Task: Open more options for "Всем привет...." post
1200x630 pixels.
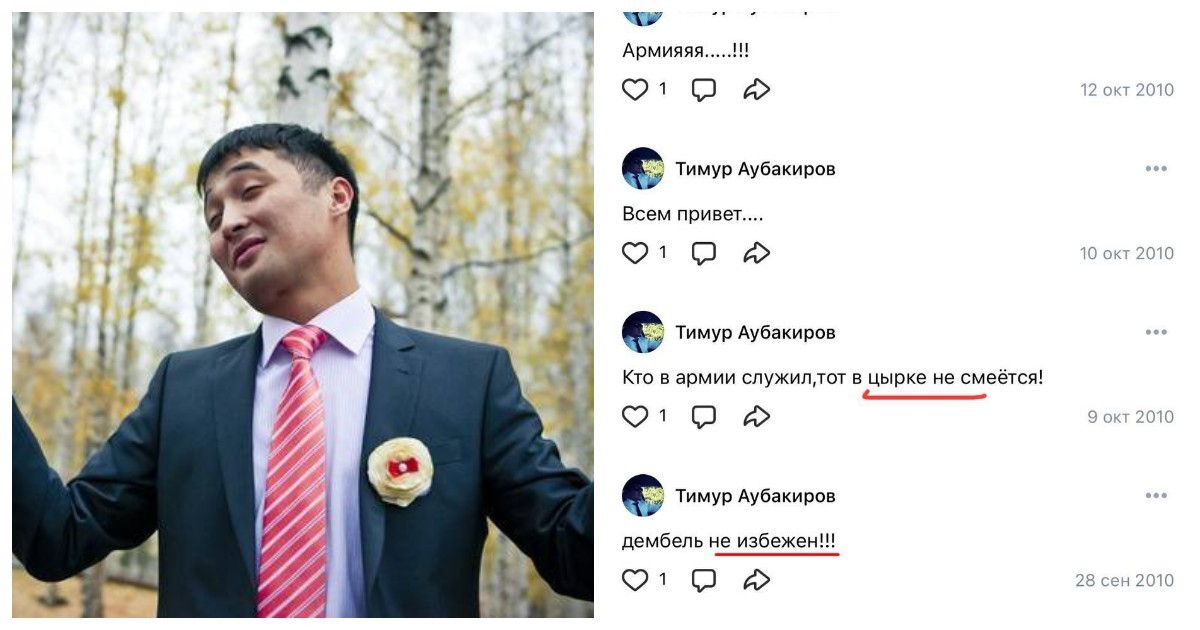Action: pos(1156,169)
